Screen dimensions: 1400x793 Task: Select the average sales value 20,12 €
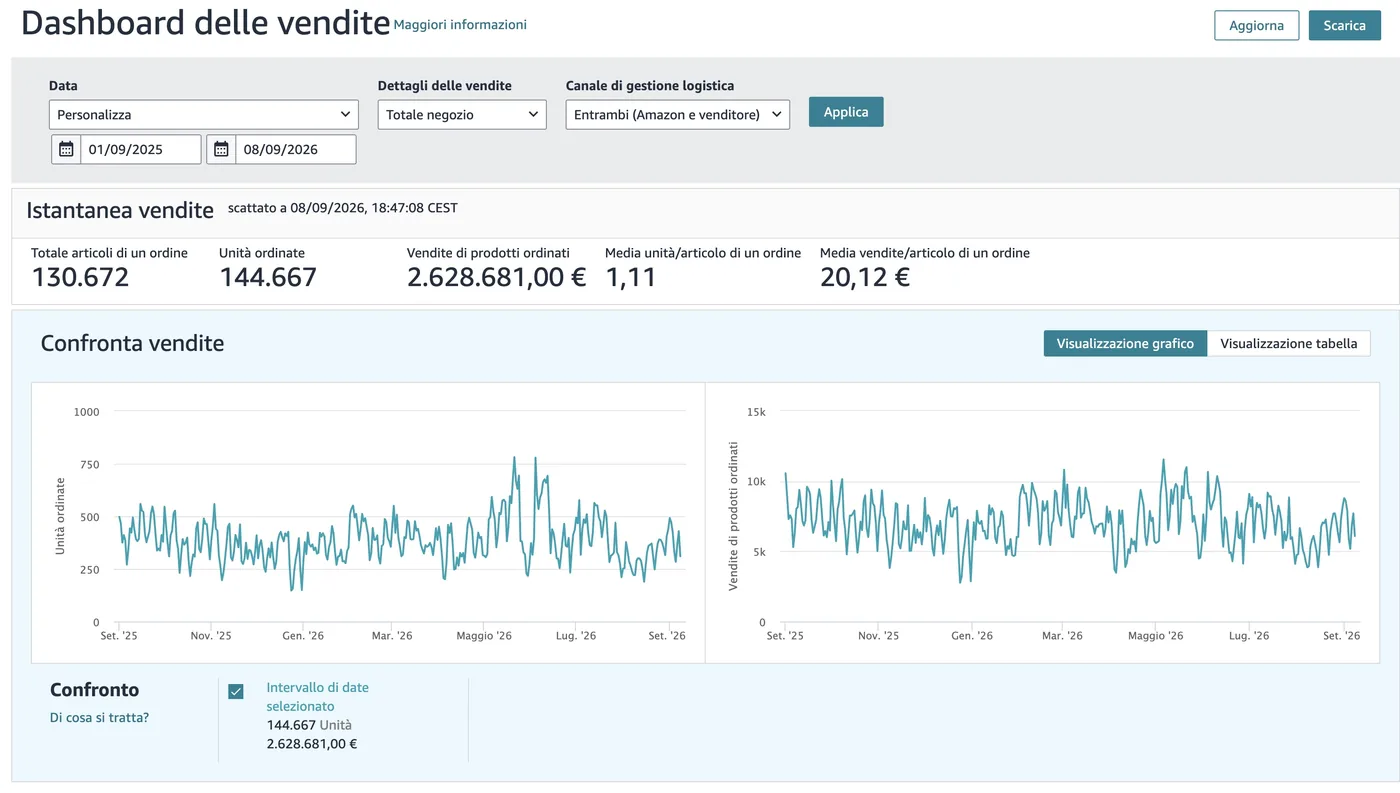pyautogui.click(x=865, y=277)
